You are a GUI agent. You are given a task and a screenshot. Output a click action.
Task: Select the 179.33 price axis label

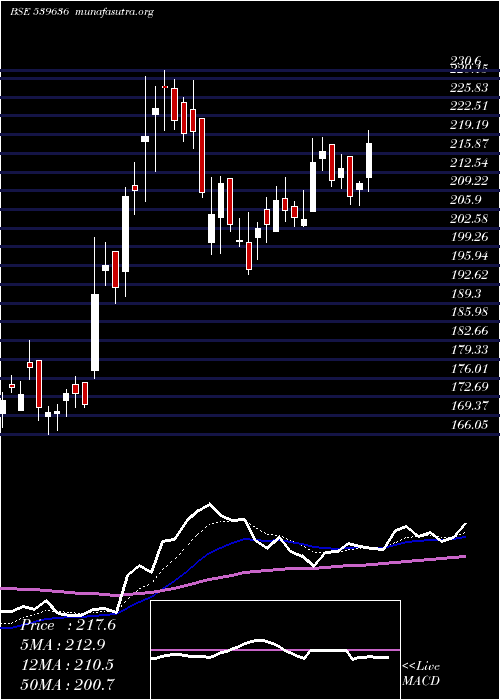point(469,349)
